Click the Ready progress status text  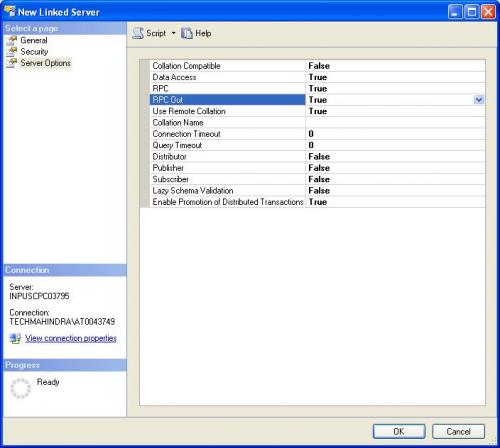[48, 382]
